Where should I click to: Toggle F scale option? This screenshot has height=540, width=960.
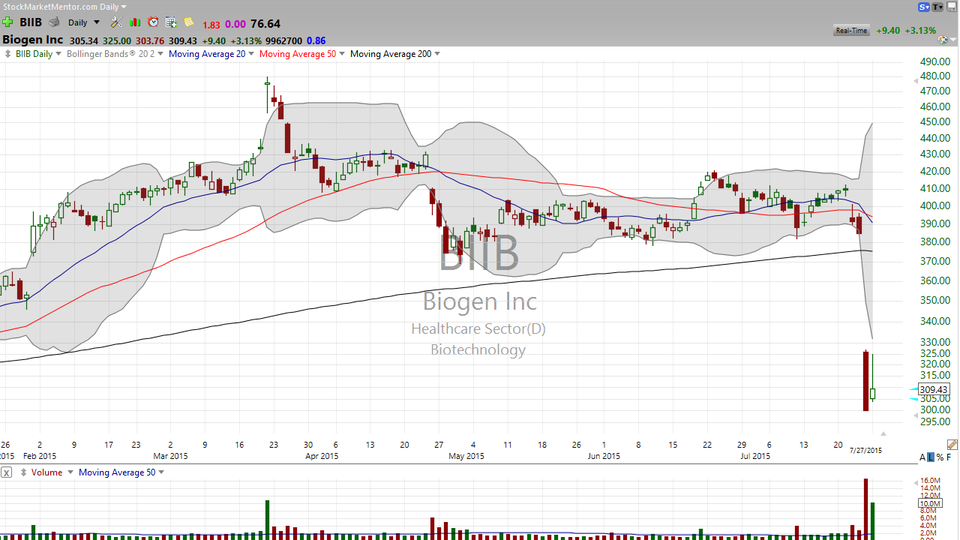[949, 457]
